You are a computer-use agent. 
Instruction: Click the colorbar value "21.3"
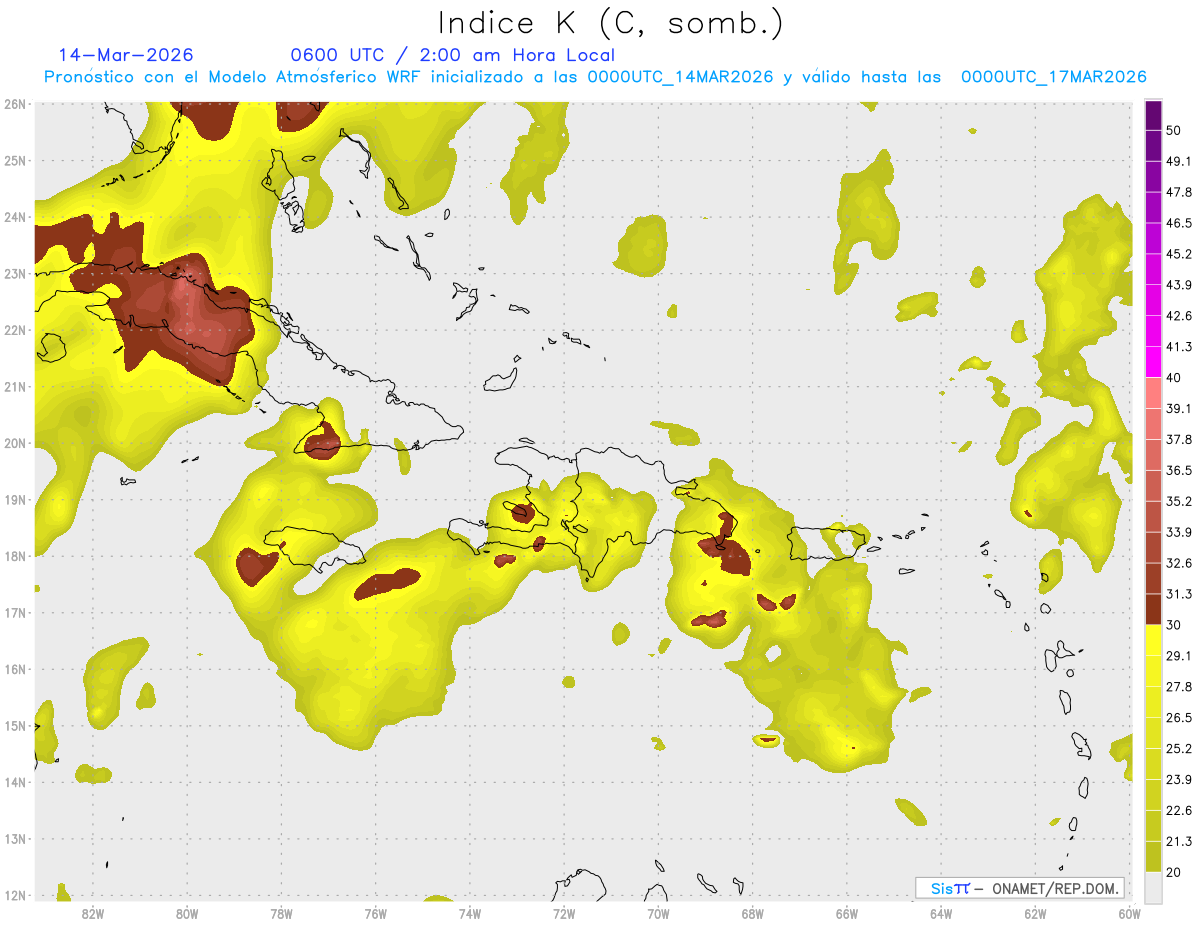[x=1179, y=842]
